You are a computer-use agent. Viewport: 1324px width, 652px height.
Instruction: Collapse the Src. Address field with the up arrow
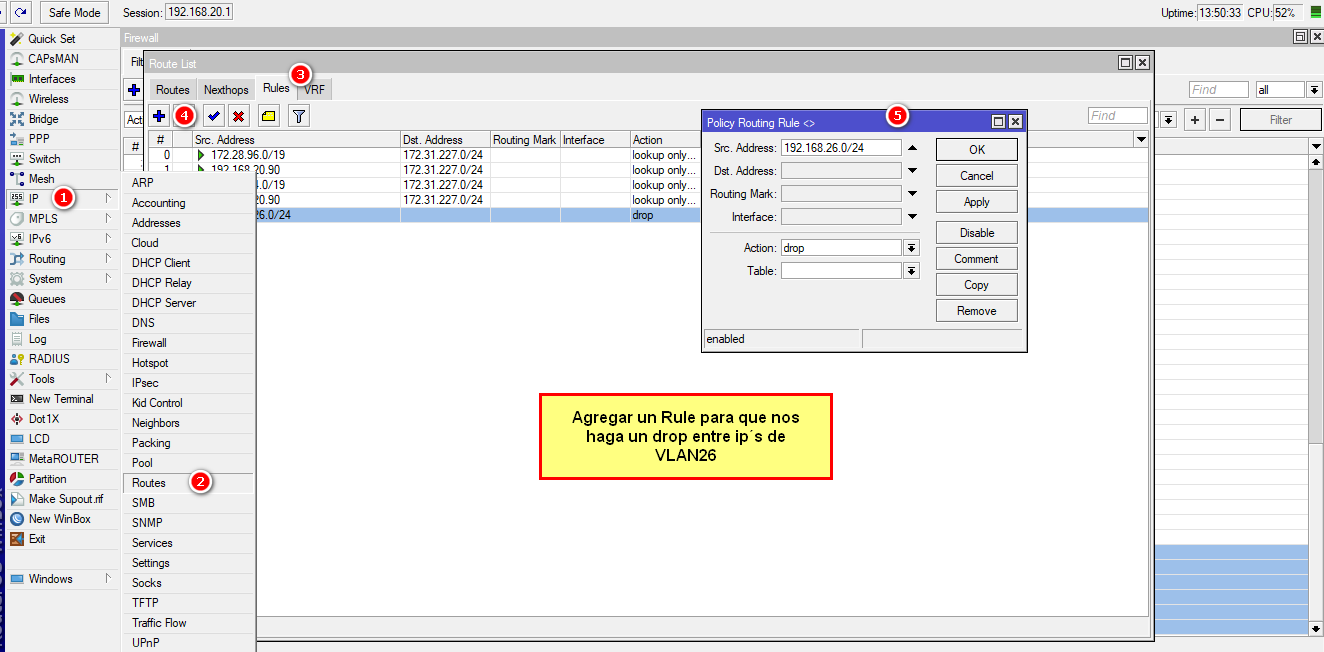912,148
